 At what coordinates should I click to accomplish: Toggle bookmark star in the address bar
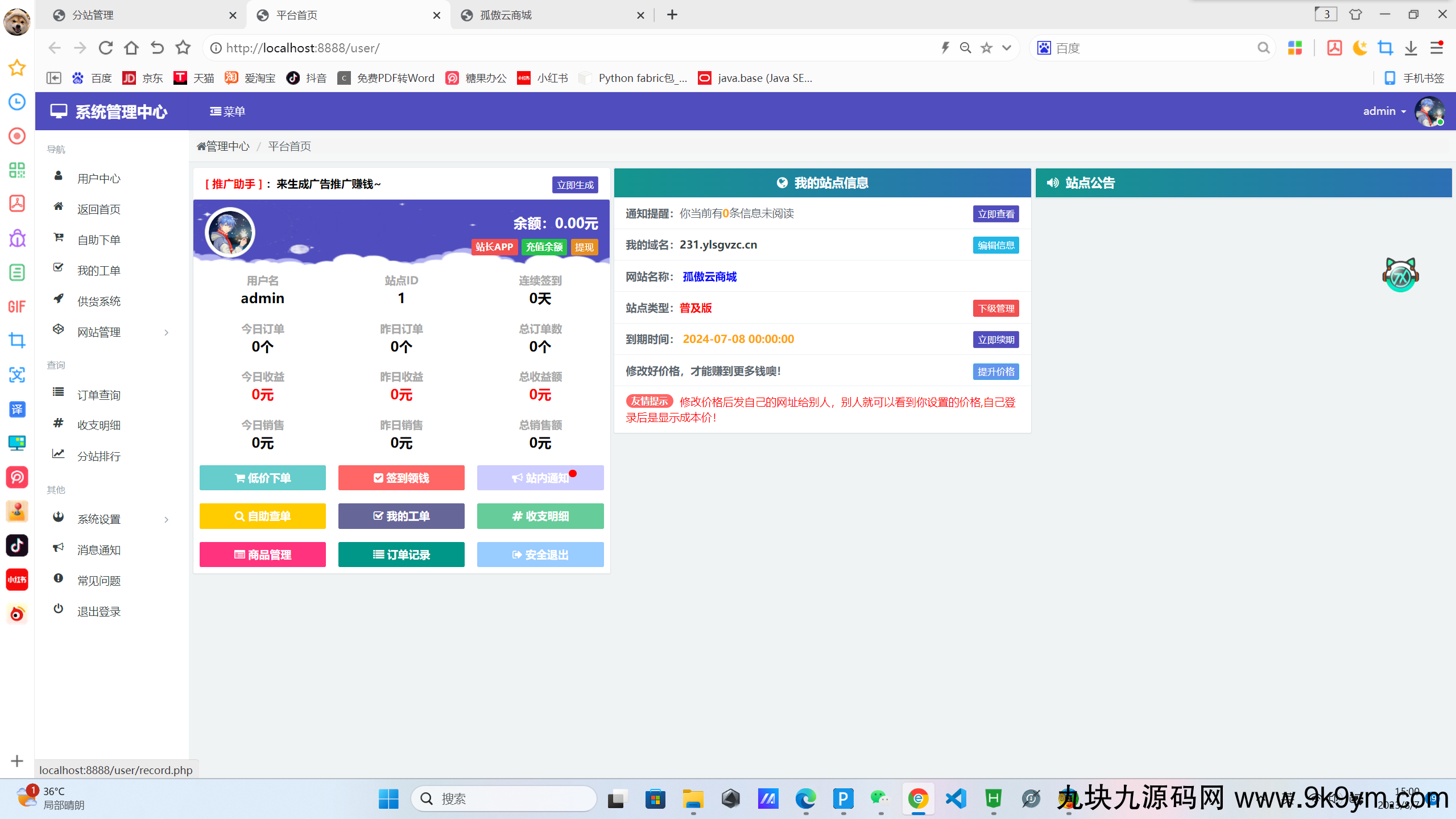(x=986, y=48)
